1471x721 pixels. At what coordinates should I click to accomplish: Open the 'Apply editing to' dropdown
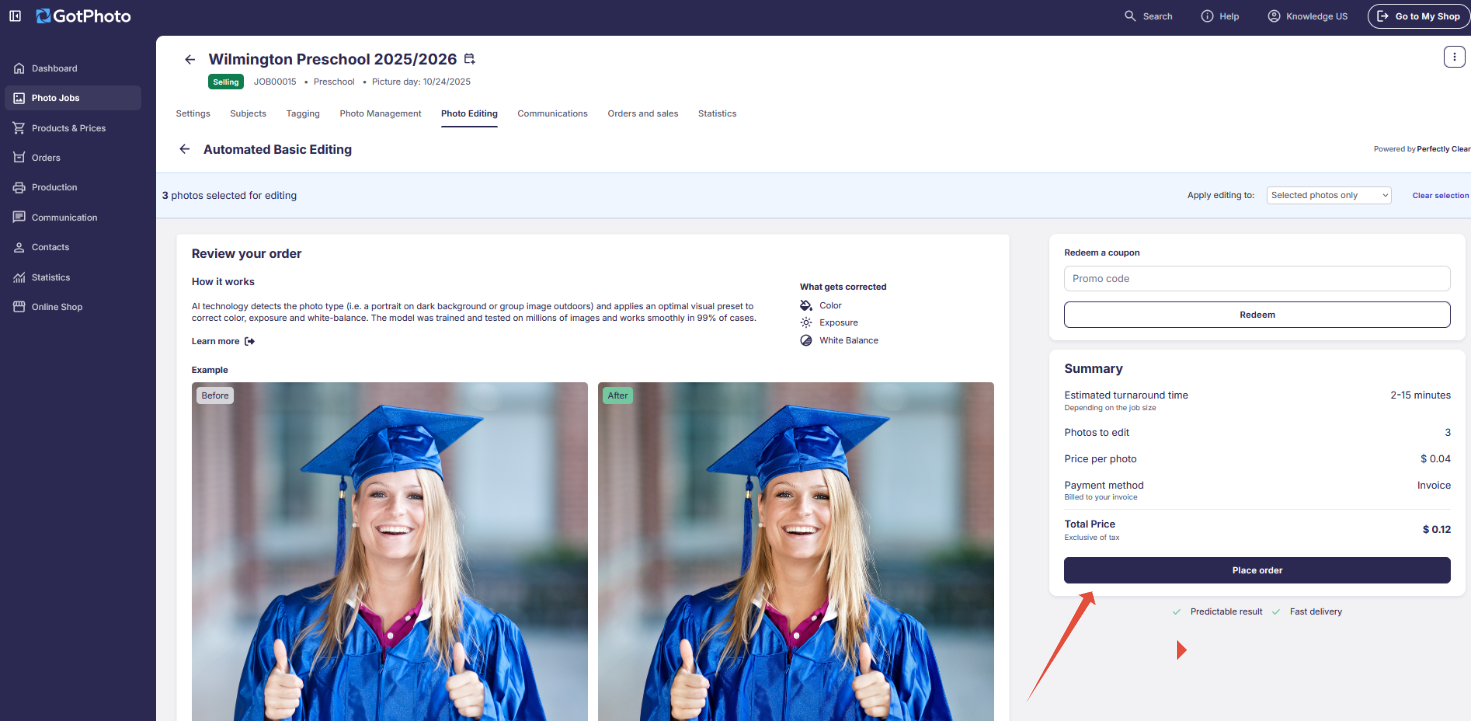point(1328,195)
